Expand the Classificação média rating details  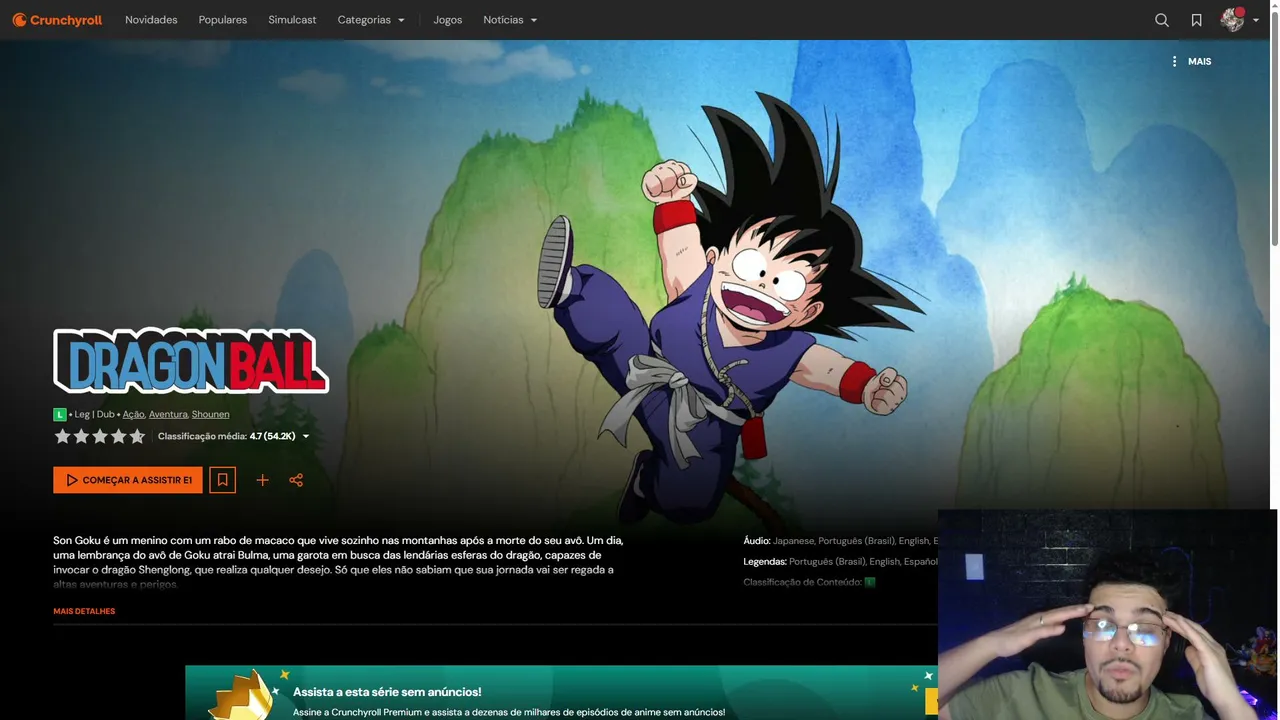click(x=234, y=436)
